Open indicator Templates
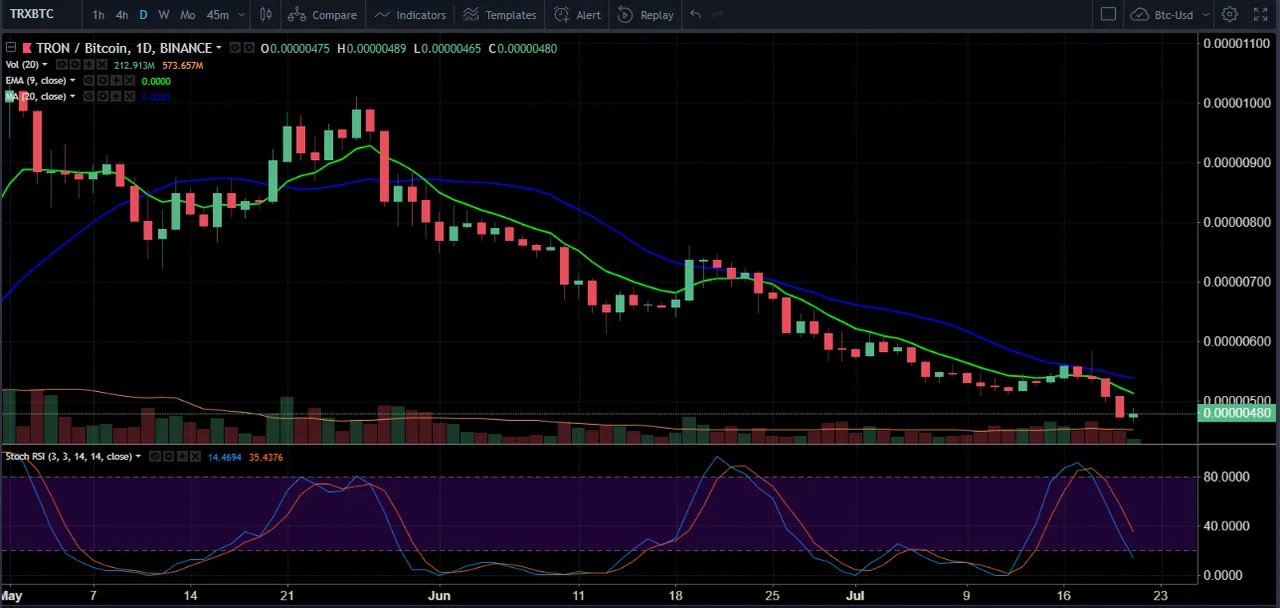Image resolution: width=1280 pixels, height=608 pixels. (500, 14)
